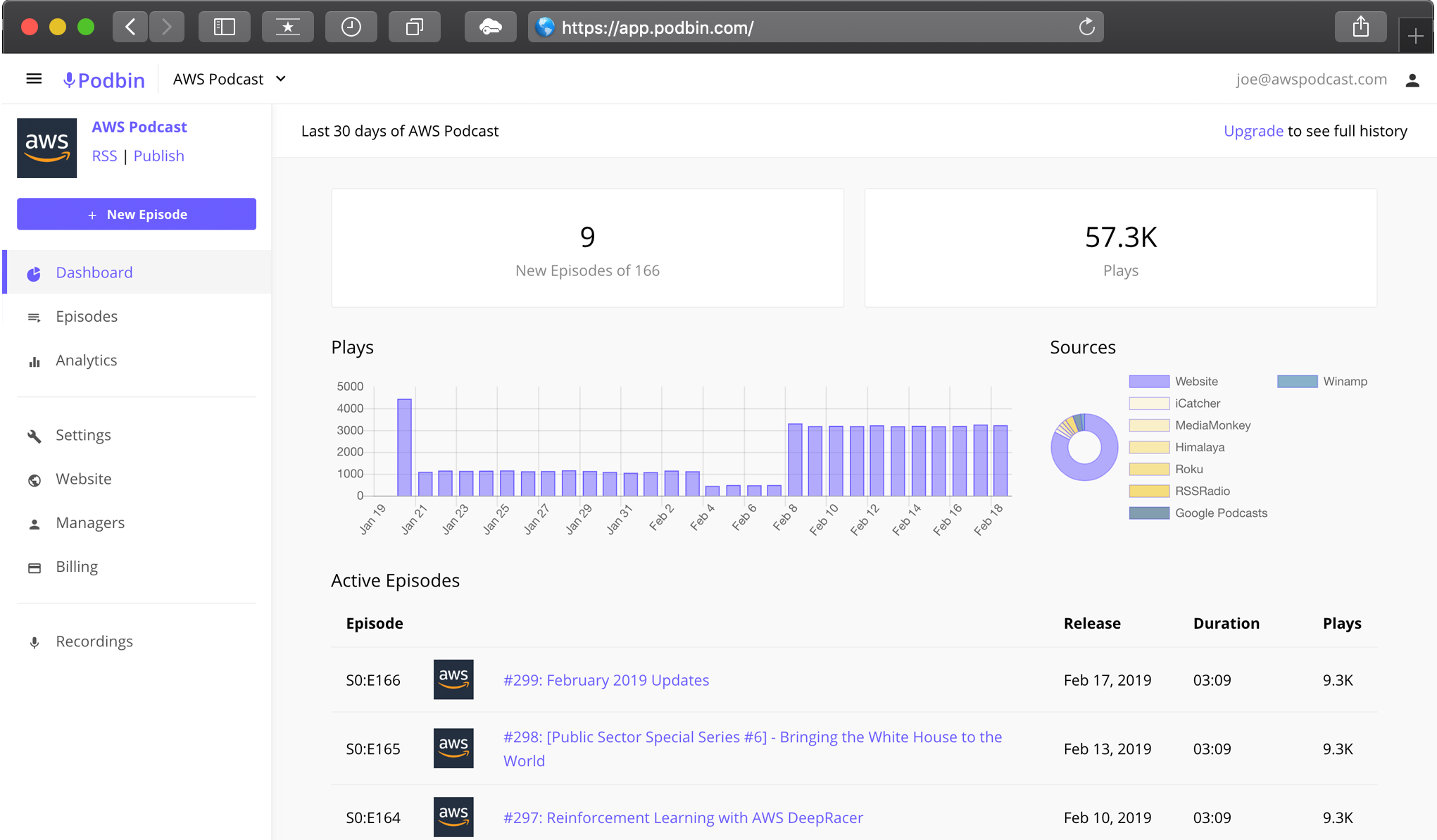The image size is (1437, 840).
Task: Click the RSS feed link
Action: tap(103, 155)
